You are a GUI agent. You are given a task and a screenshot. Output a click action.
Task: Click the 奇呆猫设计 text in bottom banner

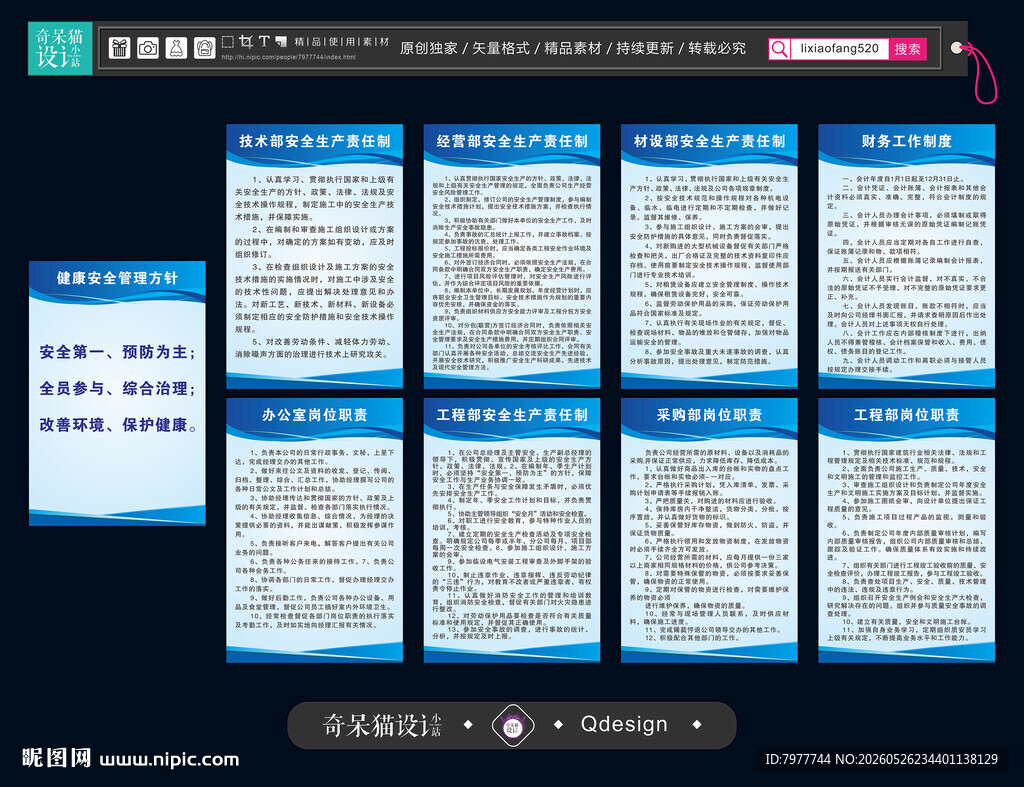click(x=382, y=725)
